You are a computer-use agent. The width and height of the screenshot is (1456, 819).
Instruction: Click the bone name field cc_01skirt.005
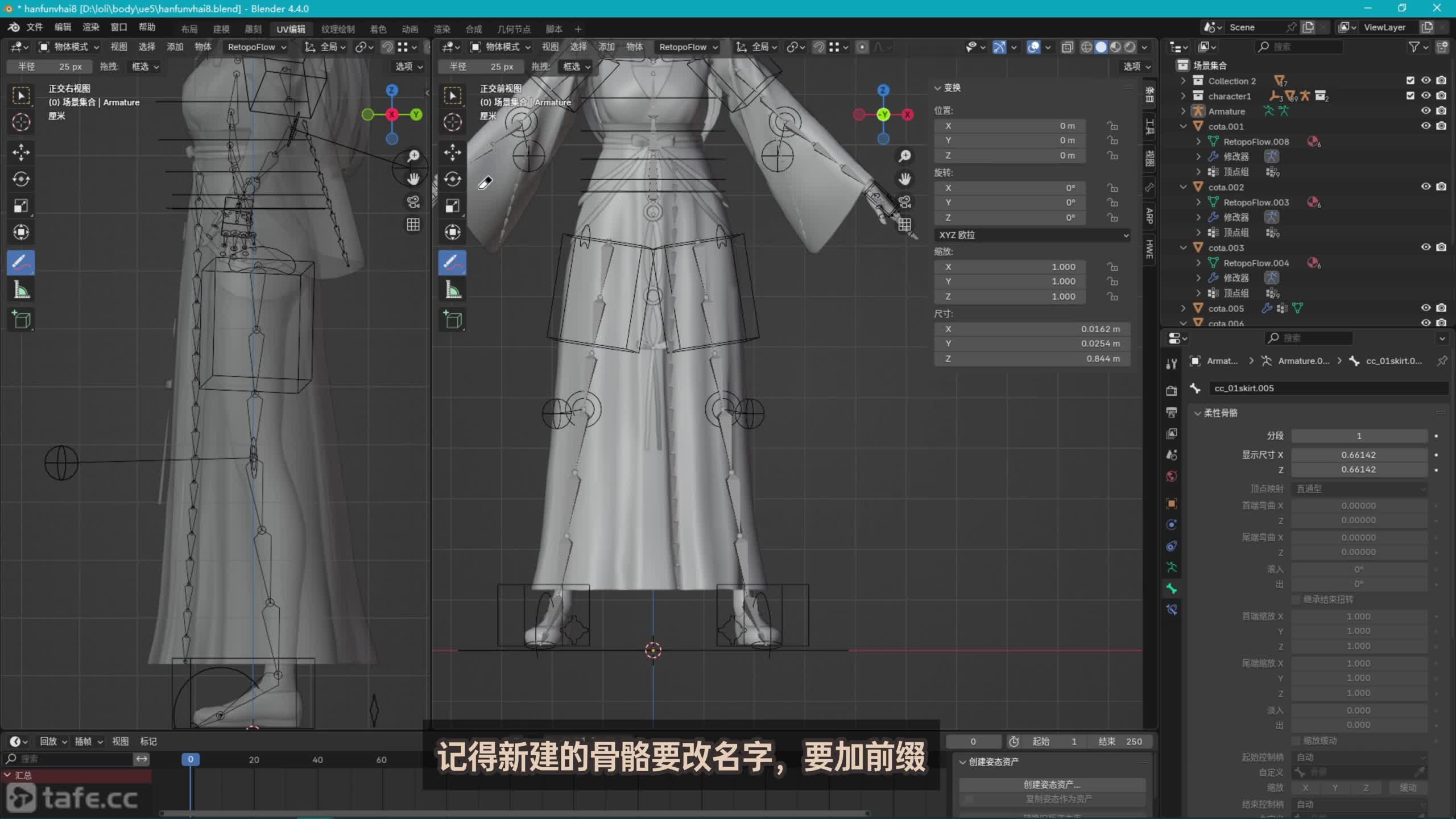1325,388
